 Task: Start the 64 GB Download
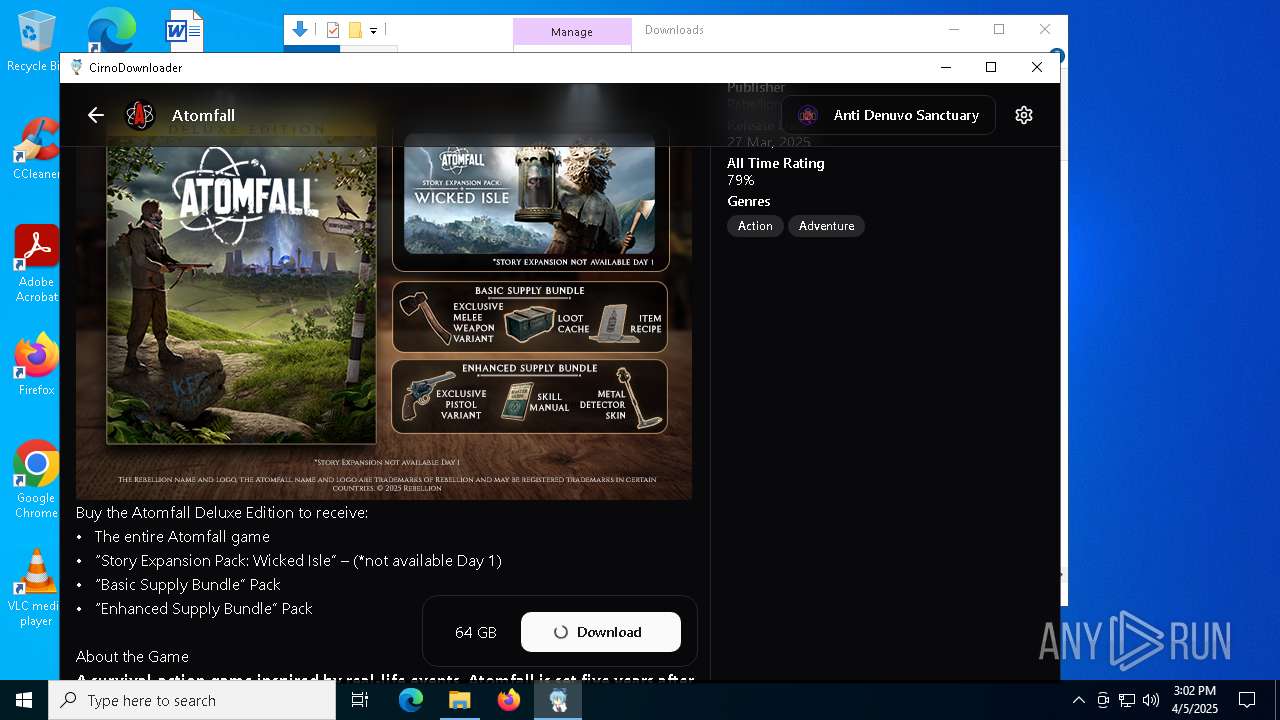(x=600, y=632)
